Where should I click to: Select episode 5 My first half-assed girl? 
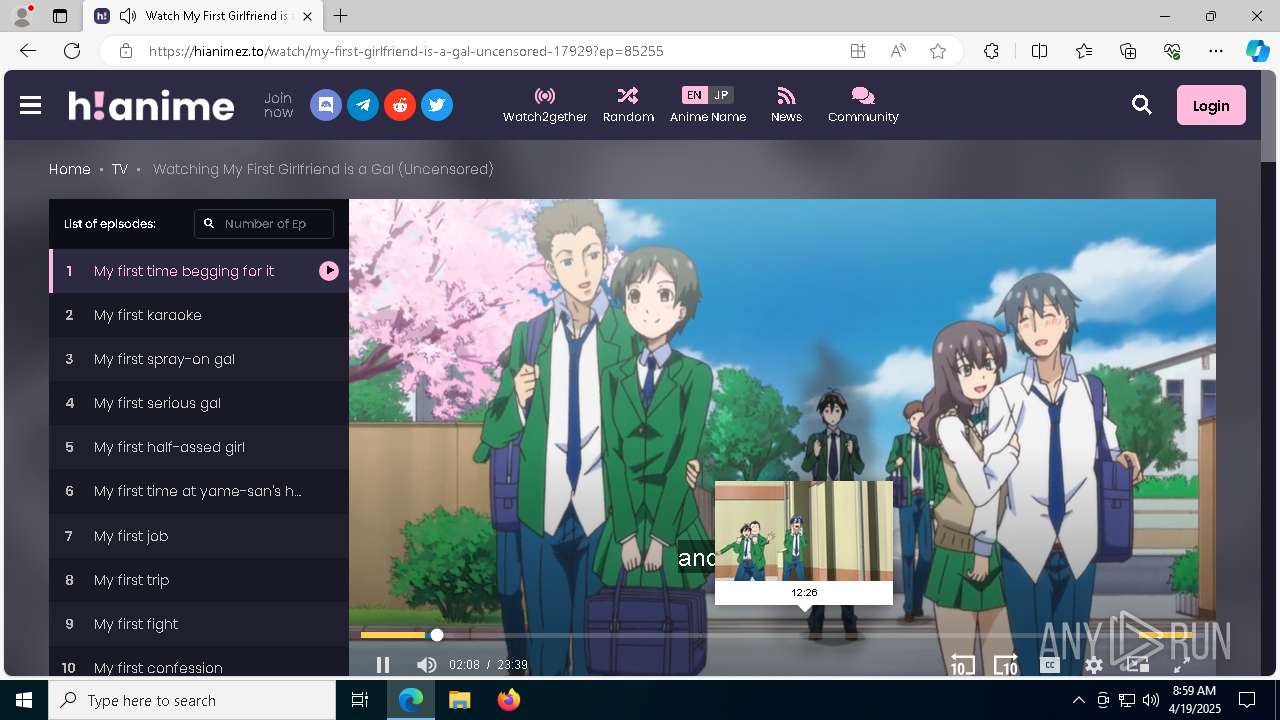(199, 447)
